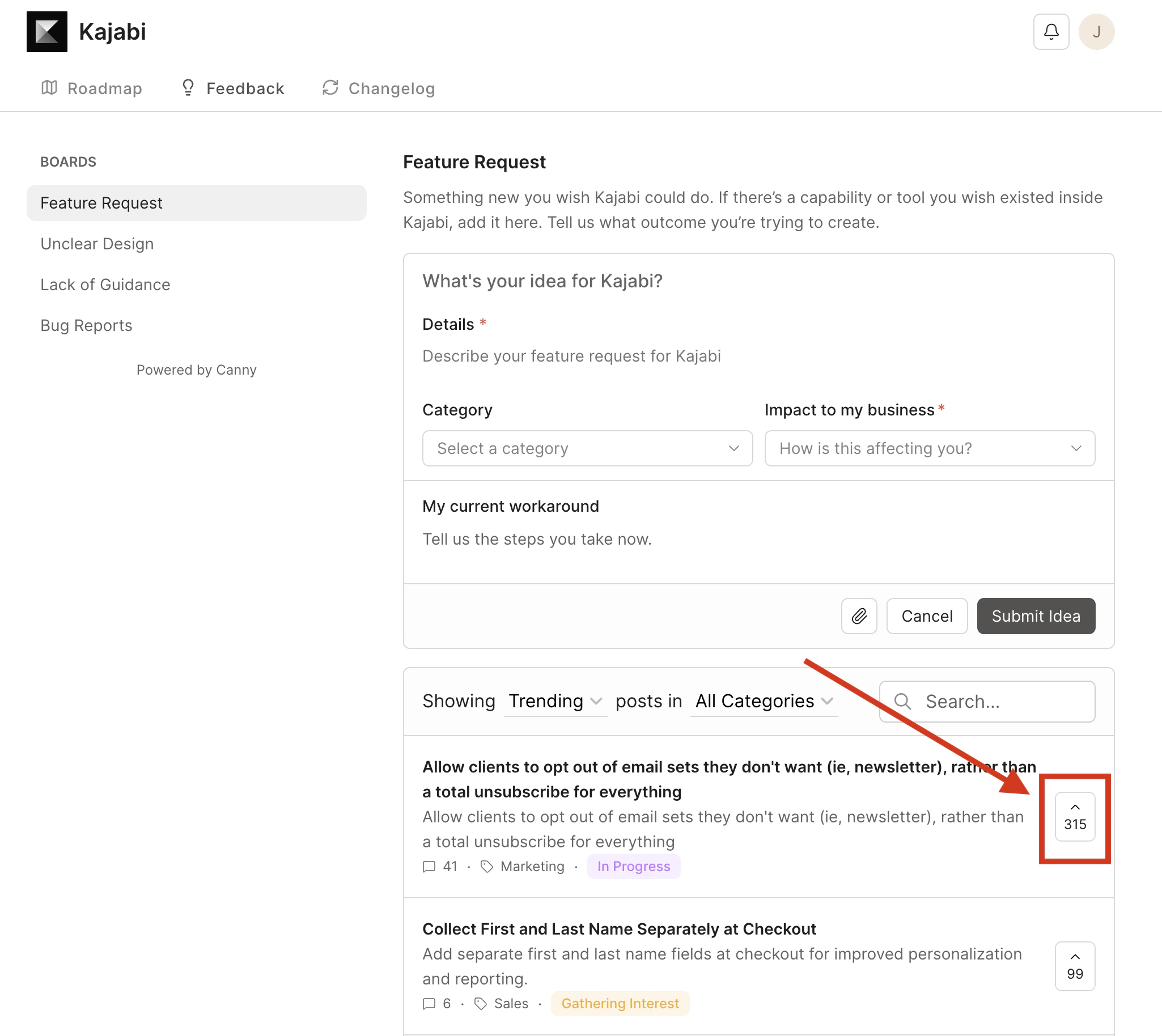
Task: Click the search magnifier icon
Action: tap(902, 701)
